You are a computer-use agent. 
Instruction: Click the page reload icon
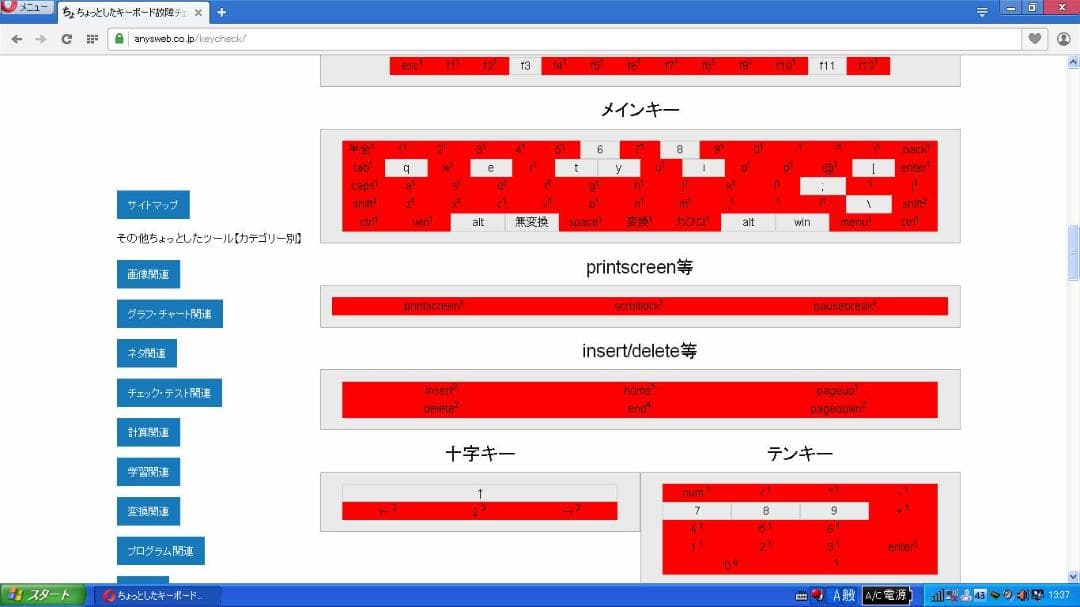(x=66, y=40)
